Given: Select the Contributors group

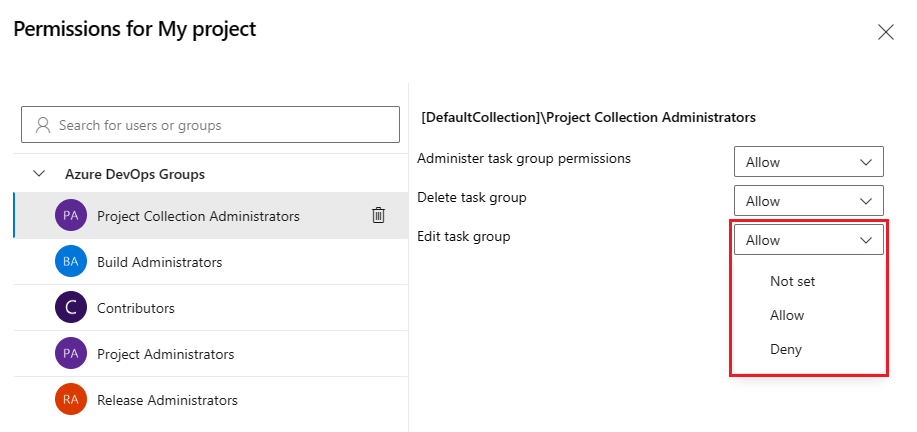Looking at the screenshot, I should point(211,307).
